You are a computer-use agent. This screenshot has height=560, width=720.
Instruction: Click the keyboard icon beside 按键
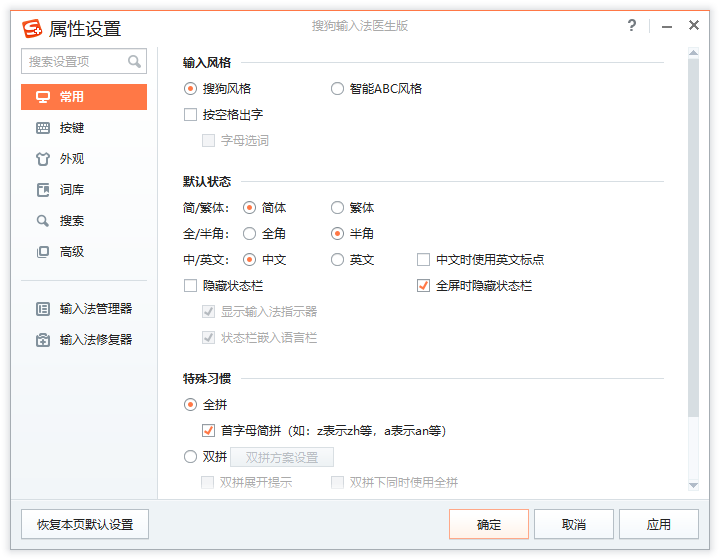(43, 128)
